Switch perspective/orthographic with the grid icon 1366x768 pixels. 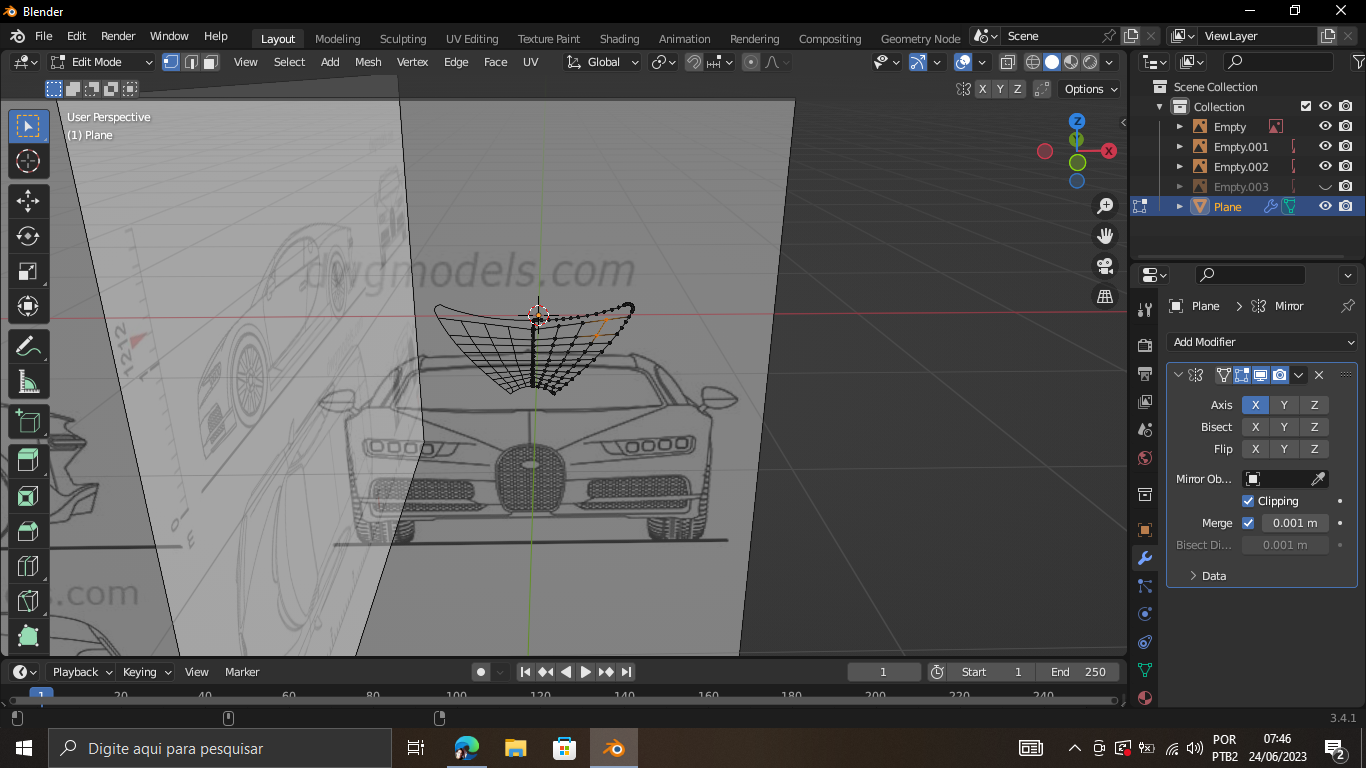click(x=1105, y=296)
